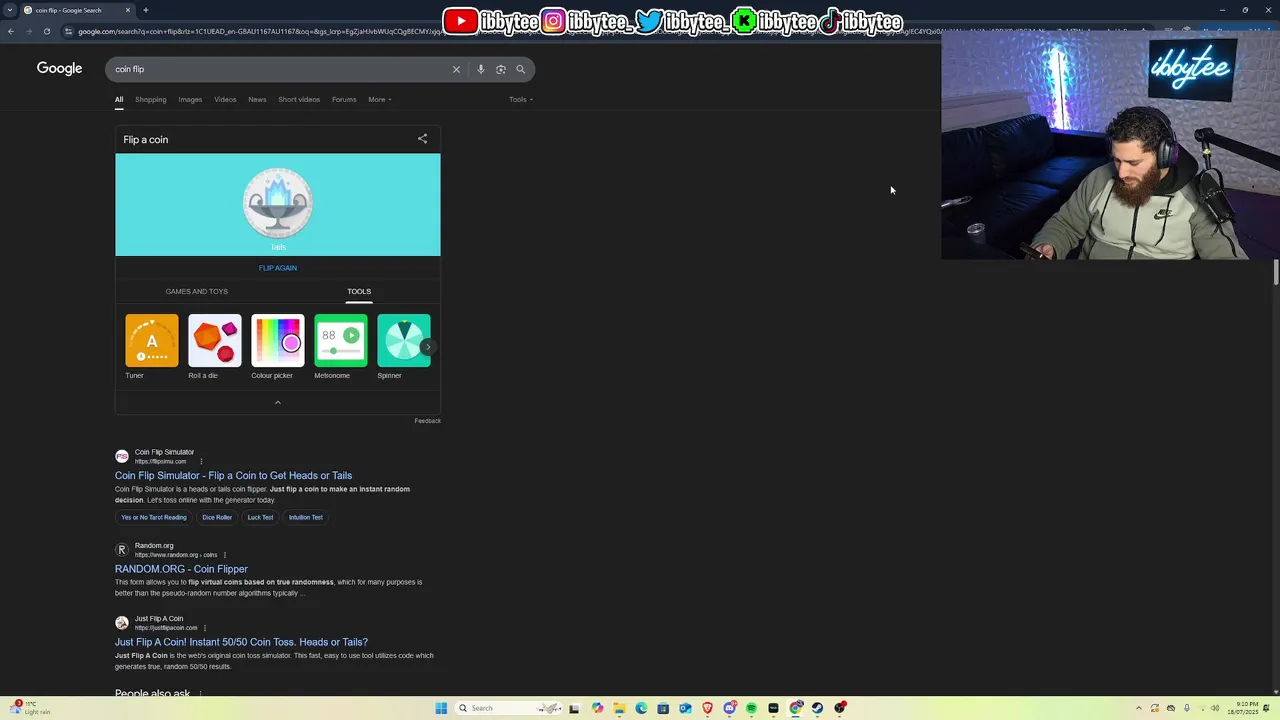The width and height of the screenshot is (1280, 720).
Task: Open People also ask options menu
Action: tap(200, 693)
